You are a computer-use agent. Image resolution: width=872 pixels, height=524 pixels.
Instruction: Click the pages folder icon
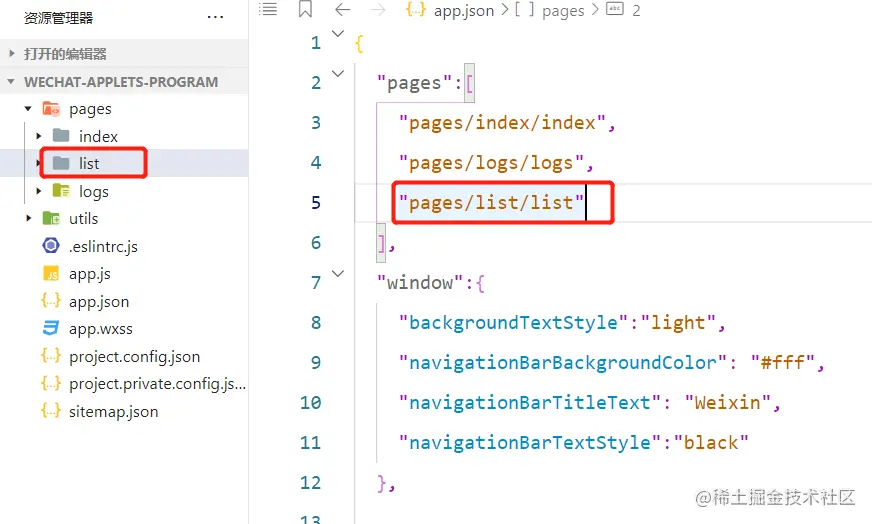[51, 108]
